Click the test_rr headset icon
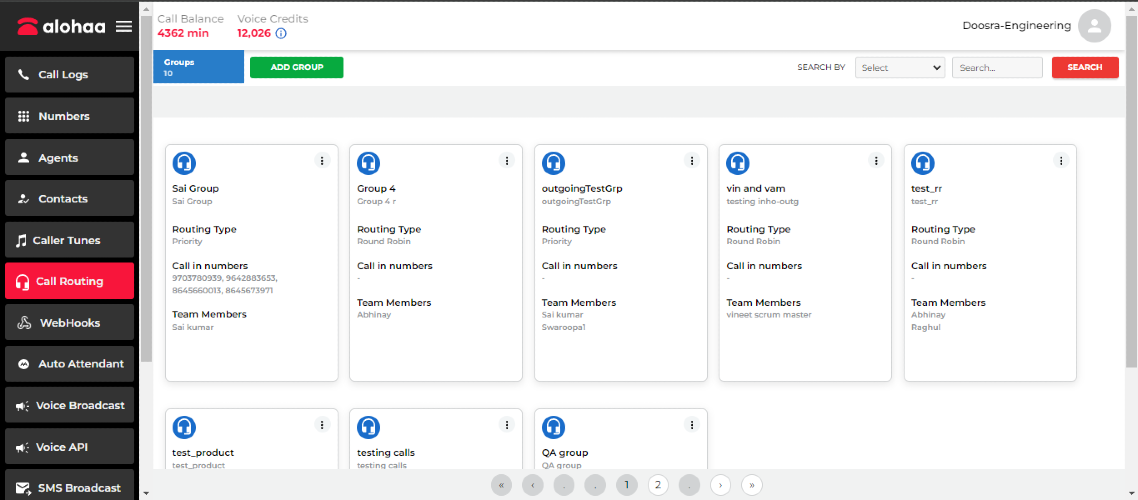The height and width of the screenshot is (500, 1138). coord(923,163)
